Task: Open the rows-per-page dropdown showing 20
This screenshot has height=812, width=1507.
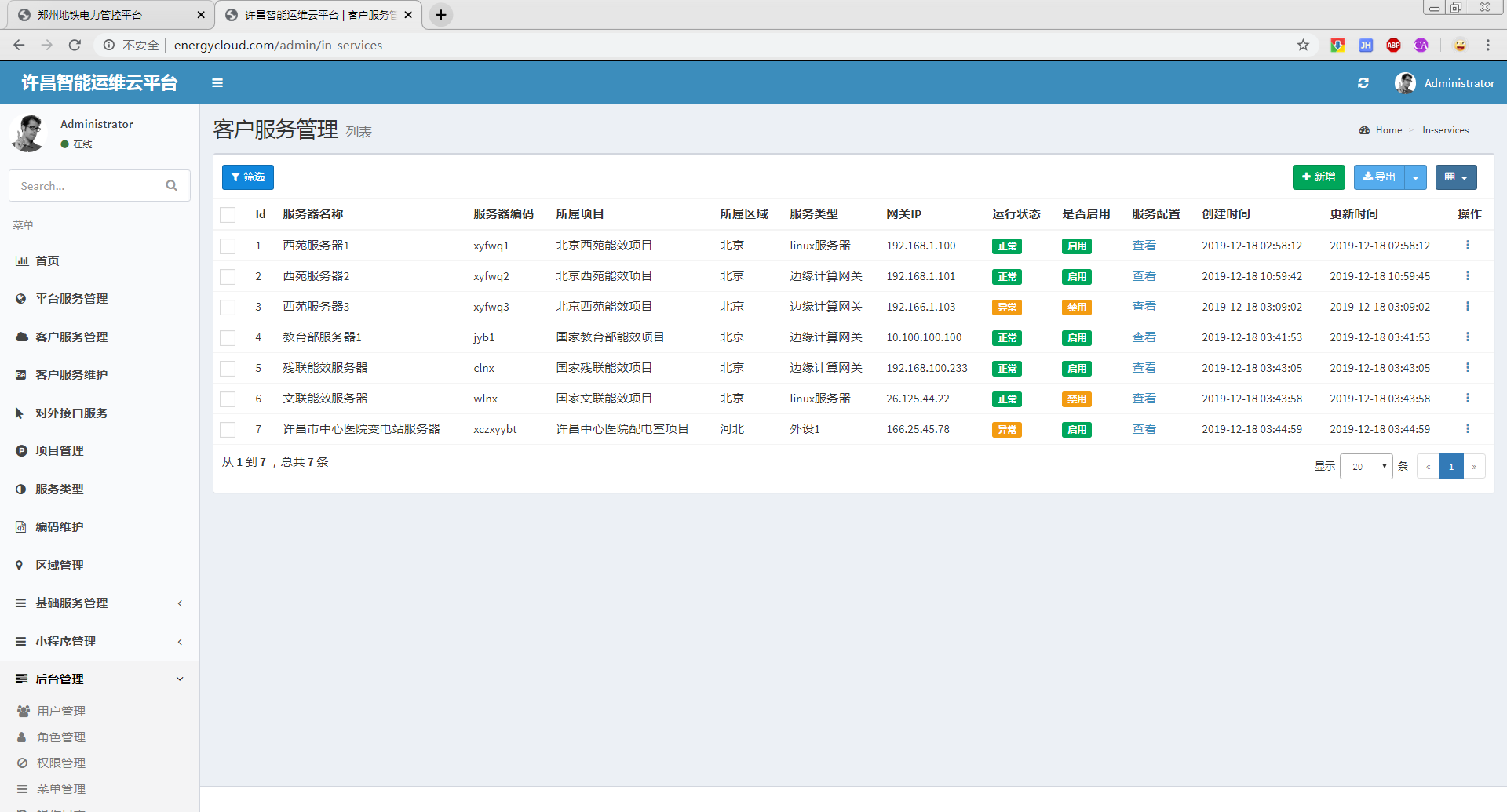Action: click(1366, 467)
